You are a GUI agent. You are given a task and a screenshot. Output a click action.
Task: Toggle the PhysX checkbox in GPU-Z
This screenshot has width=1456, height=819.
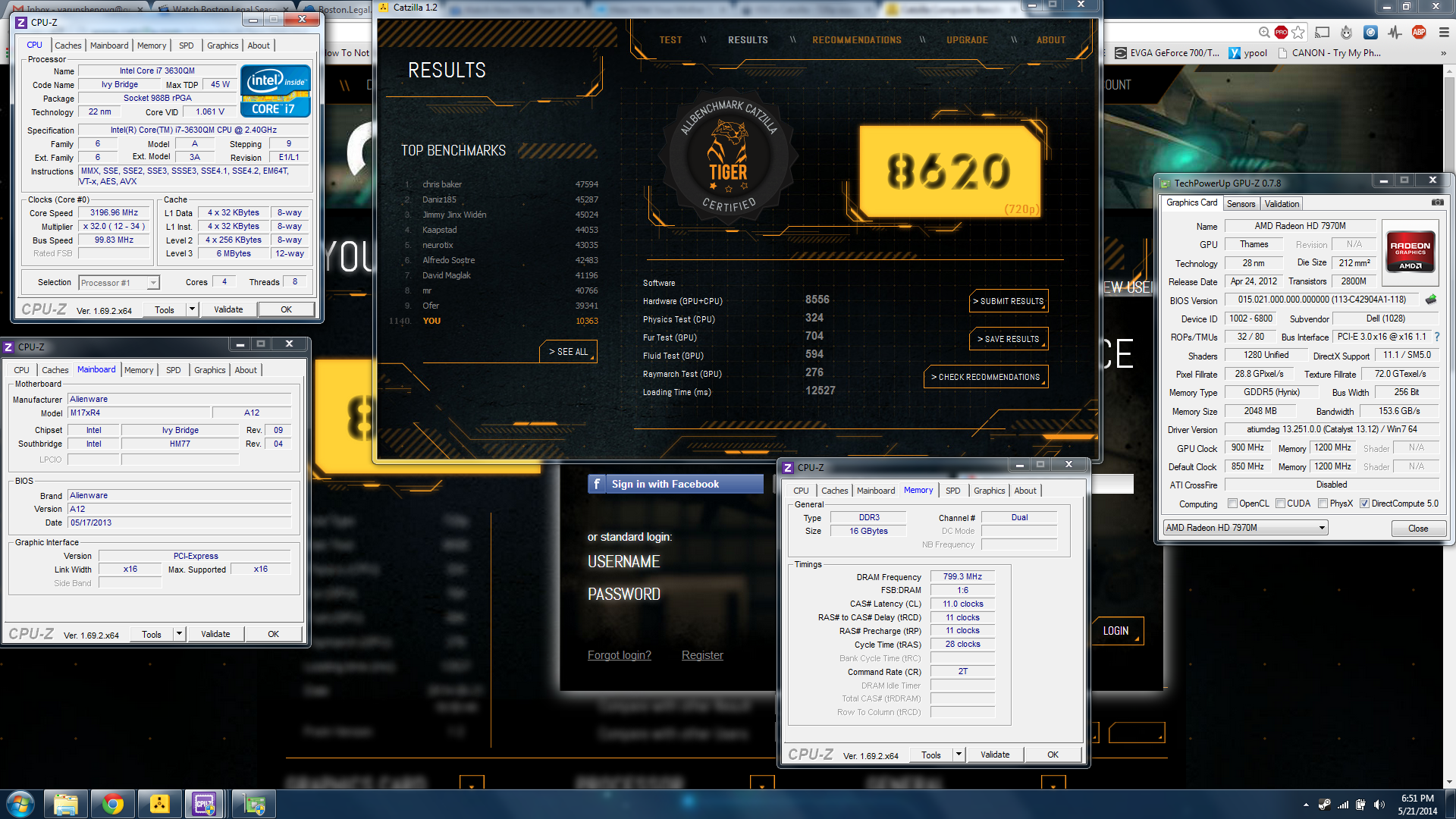[x=1323, y=504]
